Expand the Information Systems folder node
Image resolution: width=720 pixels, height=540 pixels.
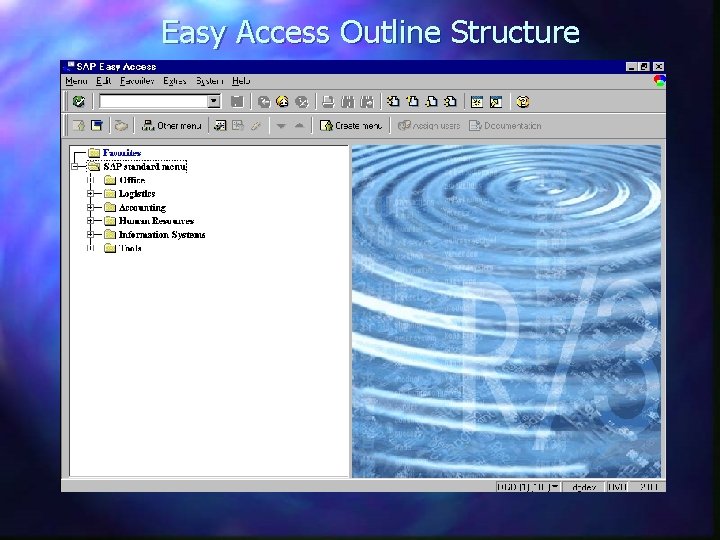point(90,235)
